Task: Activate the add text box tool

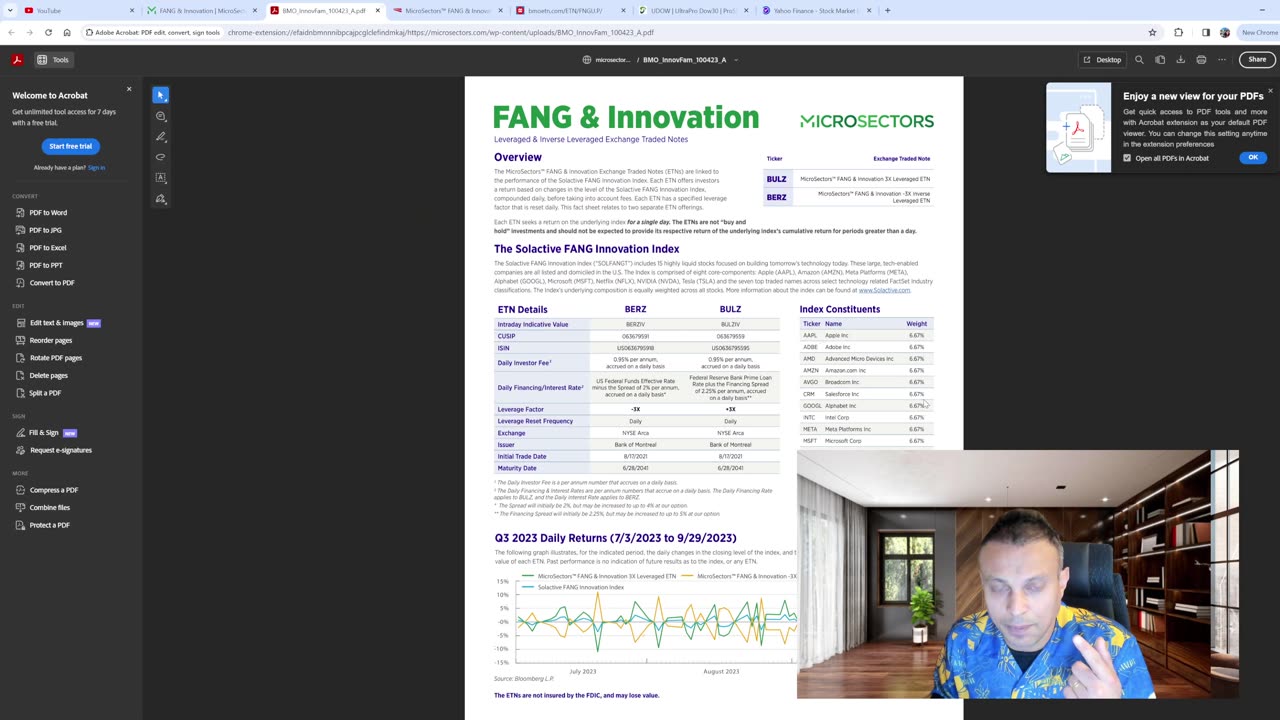Action: tap(160, 178)
